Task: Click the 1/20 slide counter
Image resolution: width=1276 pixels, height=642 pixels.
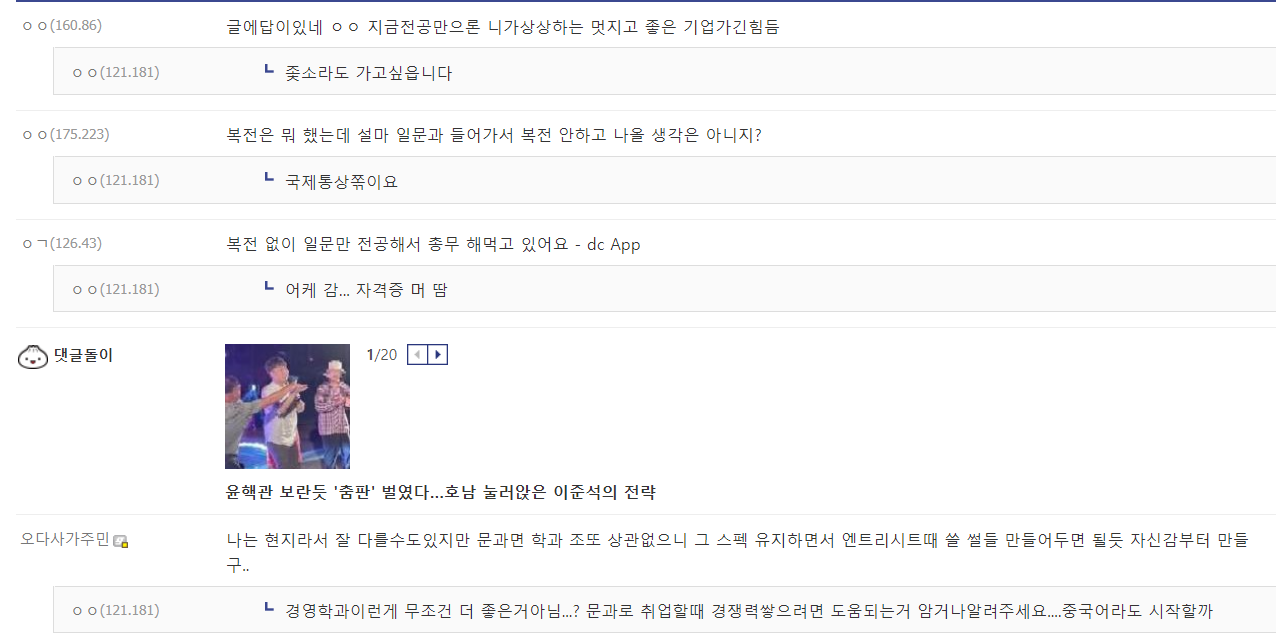Action: (382, 355)
